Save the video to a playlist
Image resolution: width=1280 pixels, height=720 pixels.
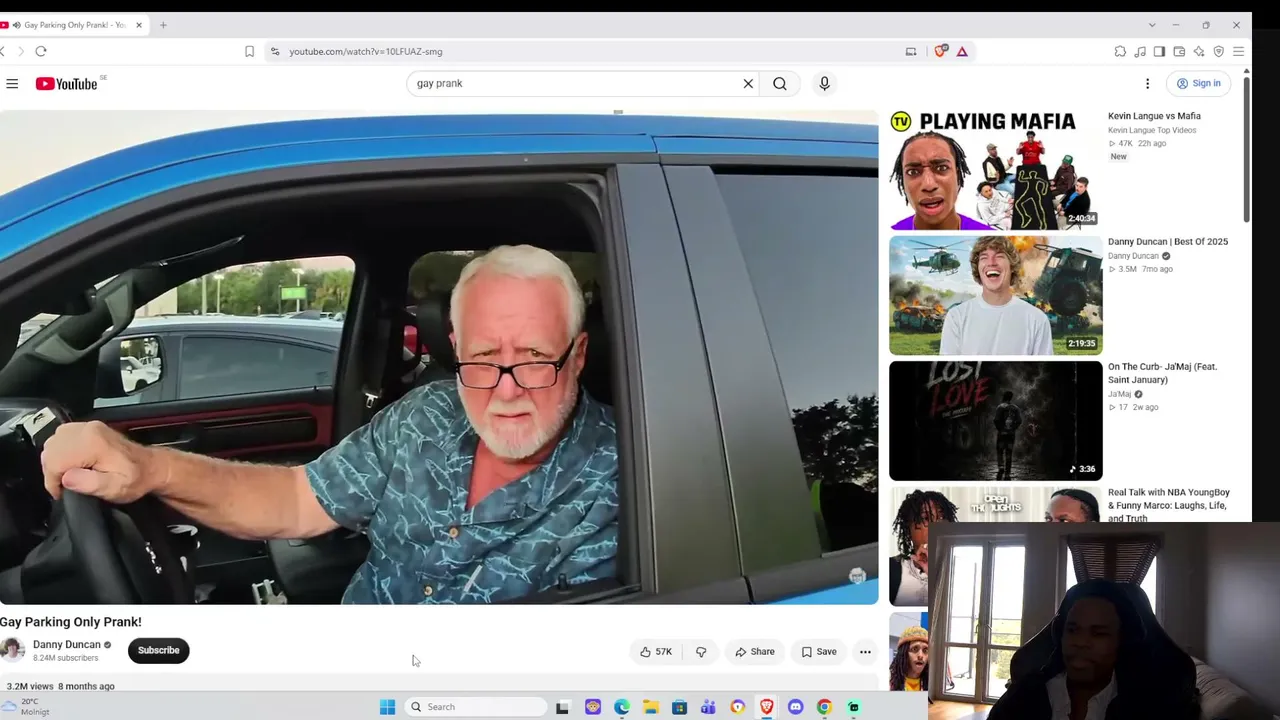(819, 652)
